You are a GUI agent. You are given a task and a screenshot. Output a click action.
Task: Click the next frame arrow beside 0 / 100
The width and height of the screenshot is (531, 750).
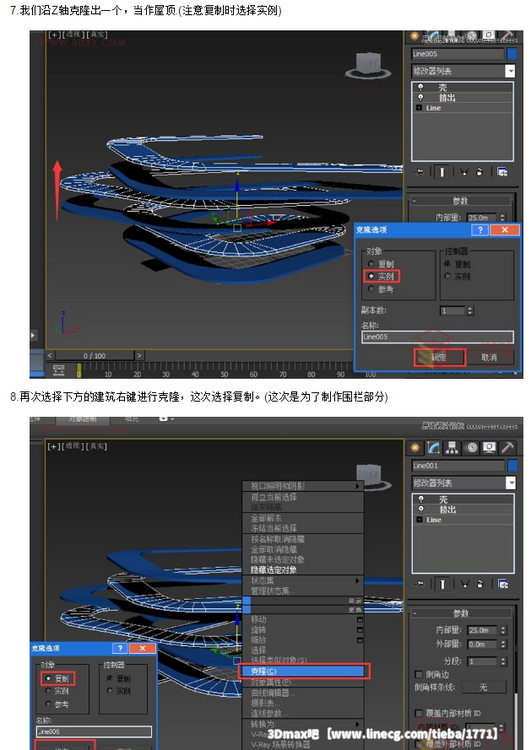tap(139, 355)
